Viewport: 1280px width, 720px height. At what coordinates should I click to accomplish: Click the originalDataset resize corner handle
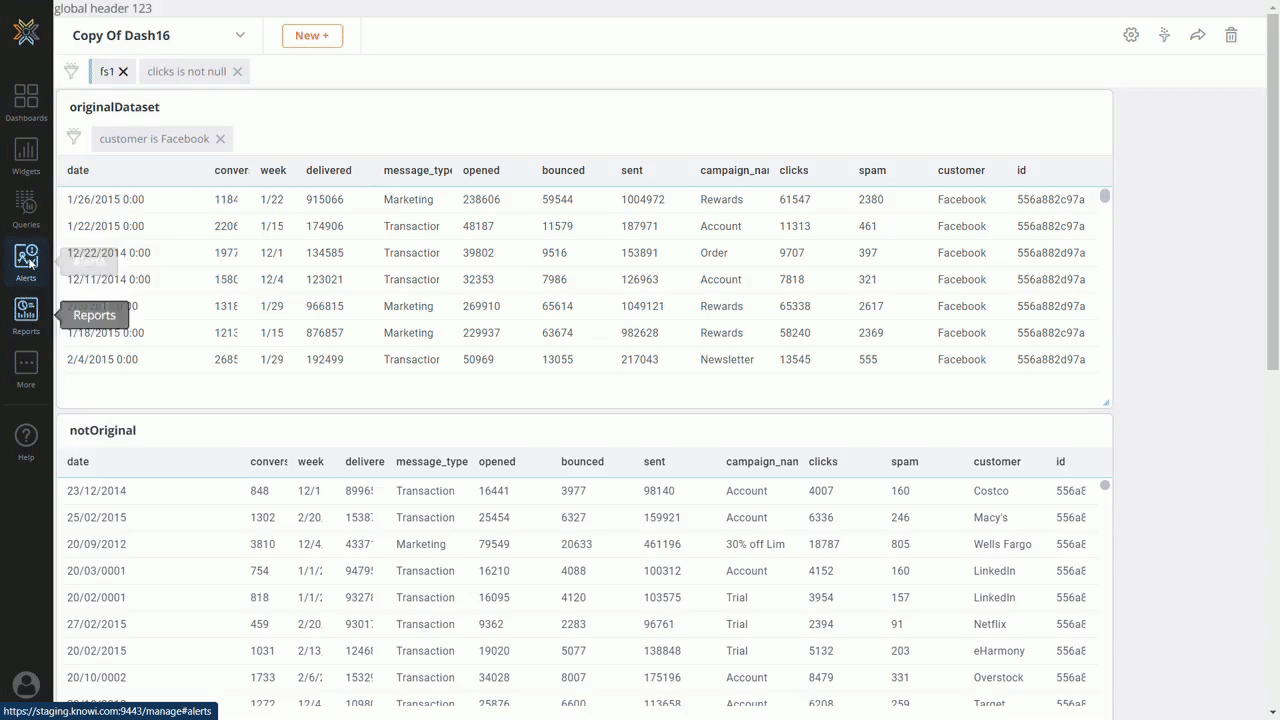1106,402
